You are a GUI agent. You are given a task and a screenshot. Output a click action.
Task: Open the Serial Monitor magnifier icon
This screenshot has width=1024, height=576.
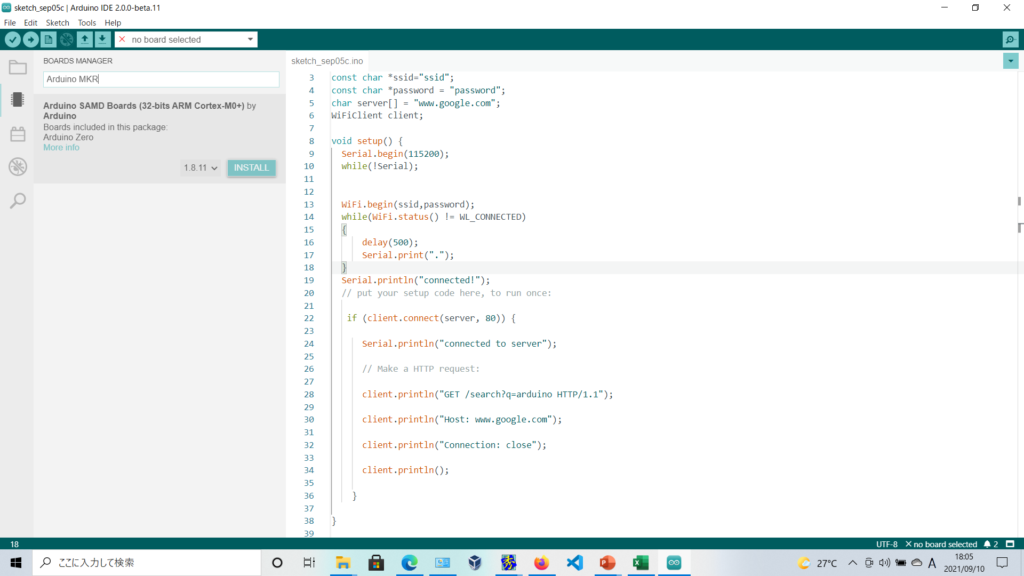click(x=1010, y=40)
